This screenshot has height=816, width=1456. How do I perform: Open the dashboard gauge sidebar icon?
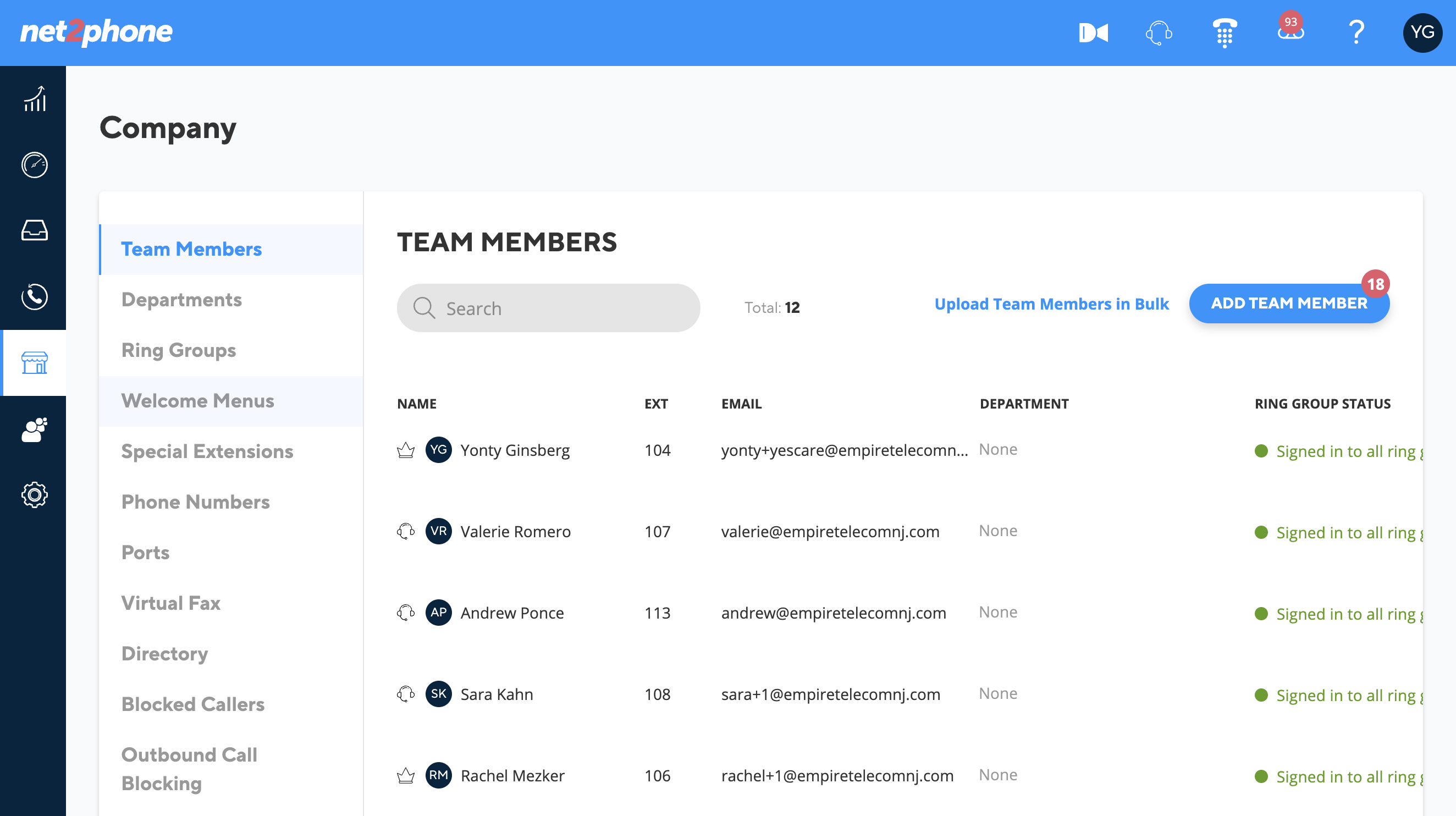pos(35,165)
